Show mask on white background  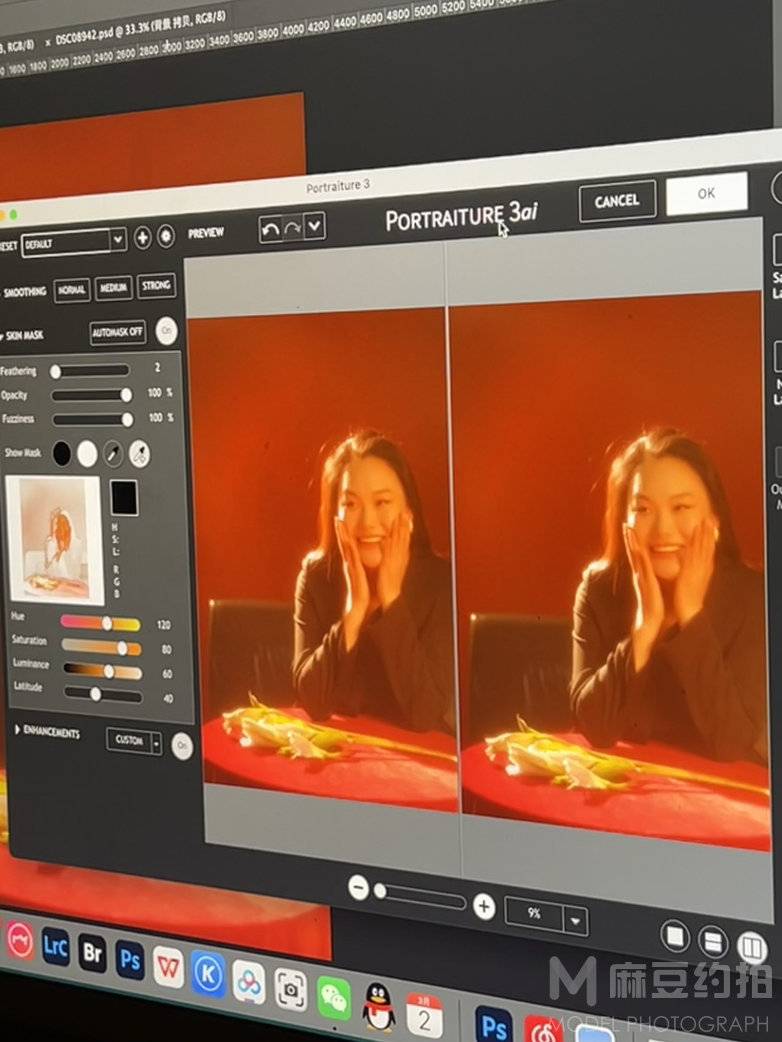tap(87, 455)
